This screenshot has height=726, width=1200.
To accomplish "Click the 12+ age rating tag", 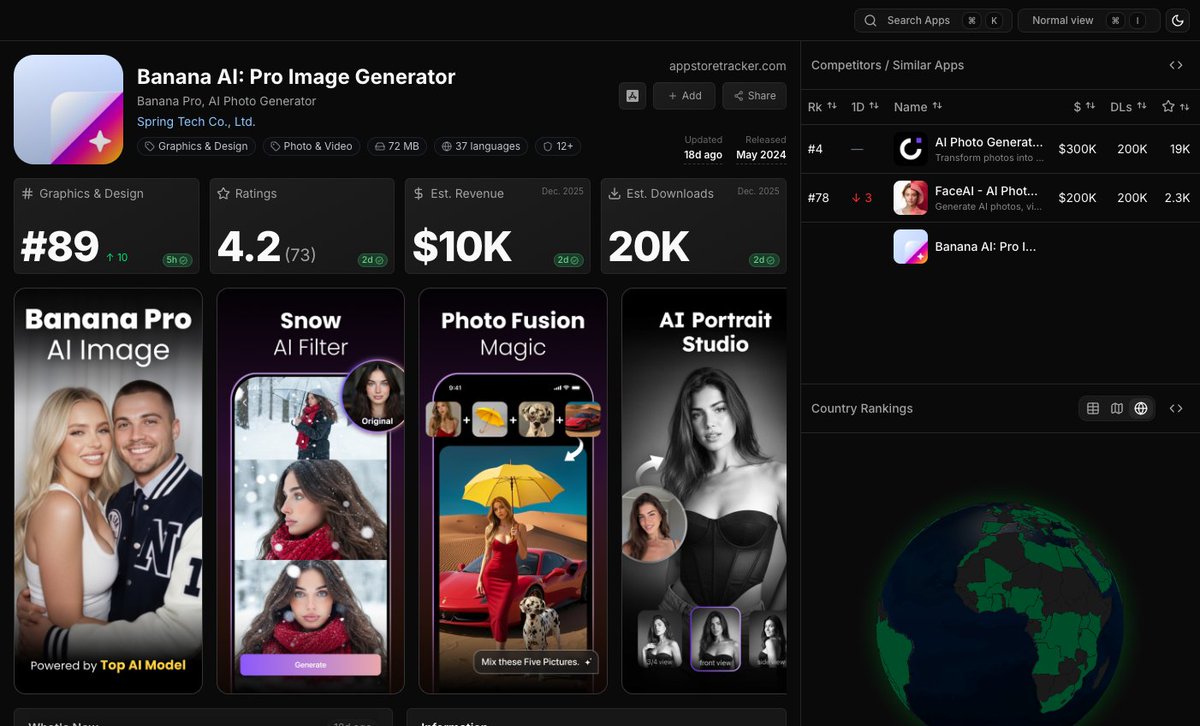I will (558, 146).
